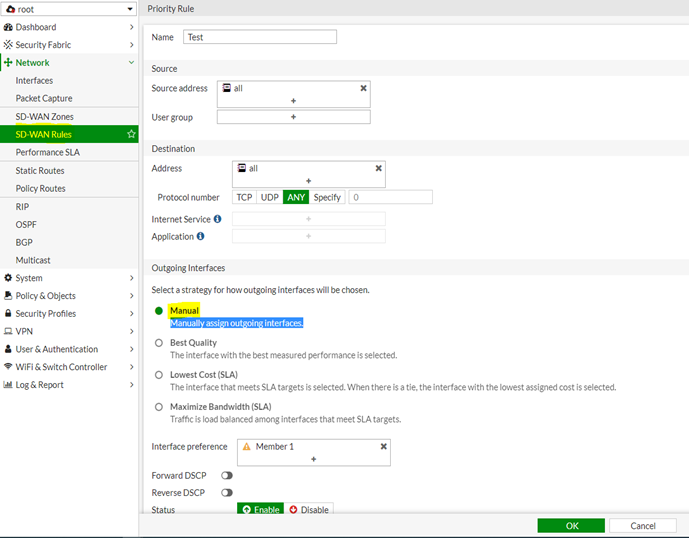Toggle Reverse DSCP switch
The height and width of the screenshot is (538, 689).
(x=227, y=493)
